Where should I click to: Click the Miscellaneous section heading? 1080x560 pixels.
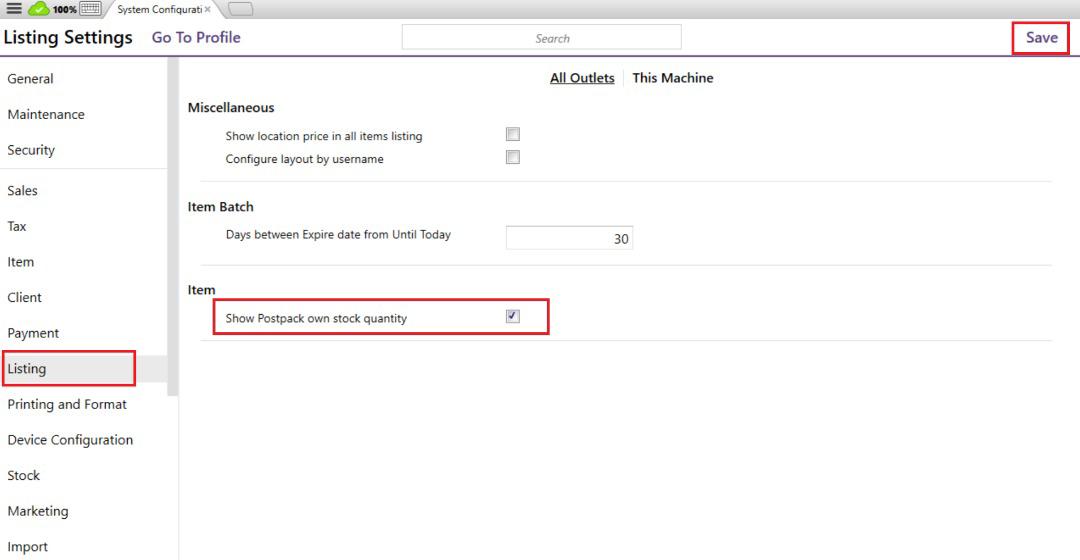pos(231,107)
